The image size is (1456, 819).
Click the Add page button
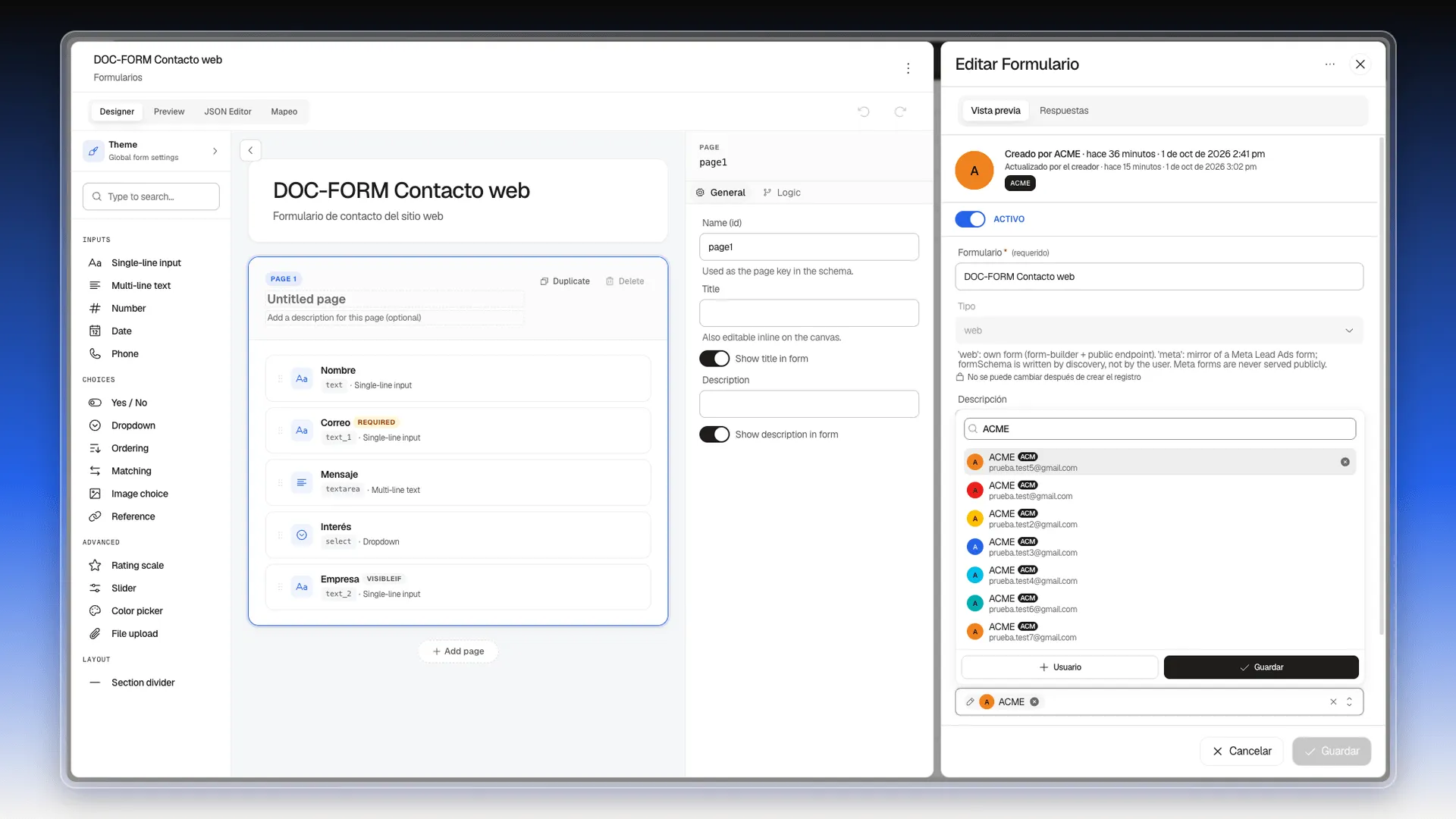(458, 651)
